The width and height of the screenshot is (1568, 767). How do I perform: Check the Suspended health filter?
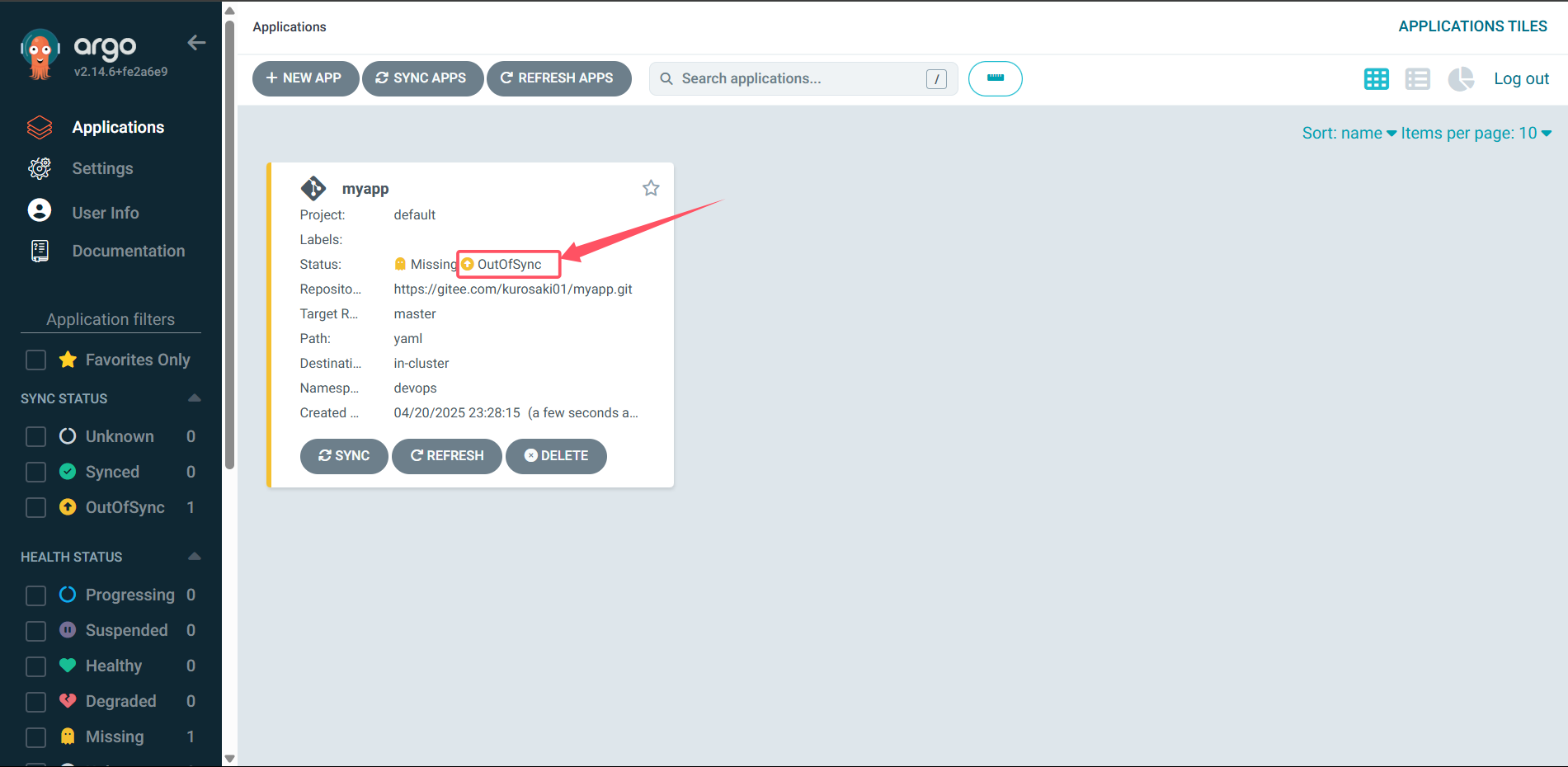point(35,631)
